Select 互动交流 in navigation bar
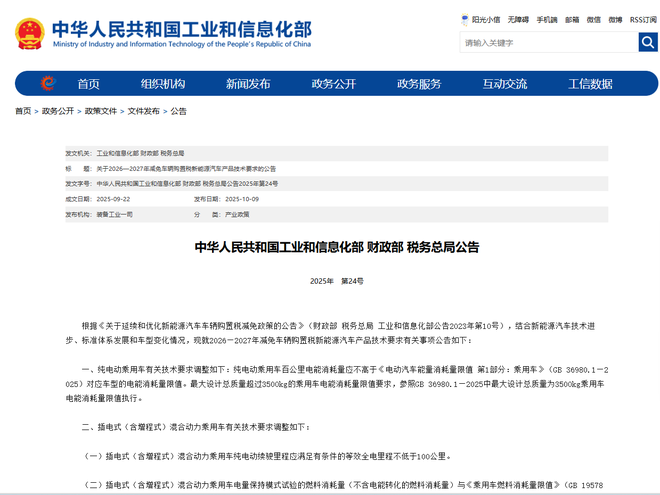The image size is (660, 495). click(505, 83)
